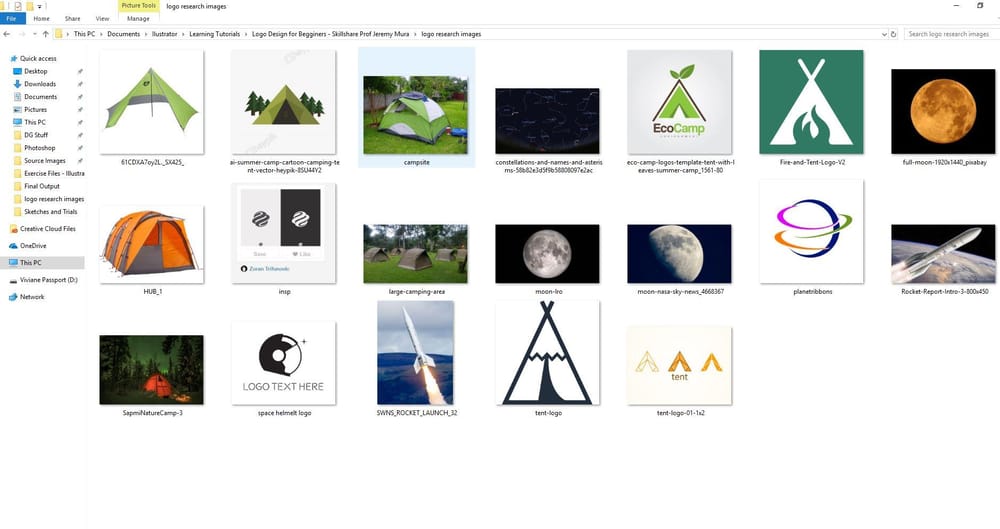Select the highlighted This PC sidebar entry
The image size is (1000, 529).
click(42, 262)
